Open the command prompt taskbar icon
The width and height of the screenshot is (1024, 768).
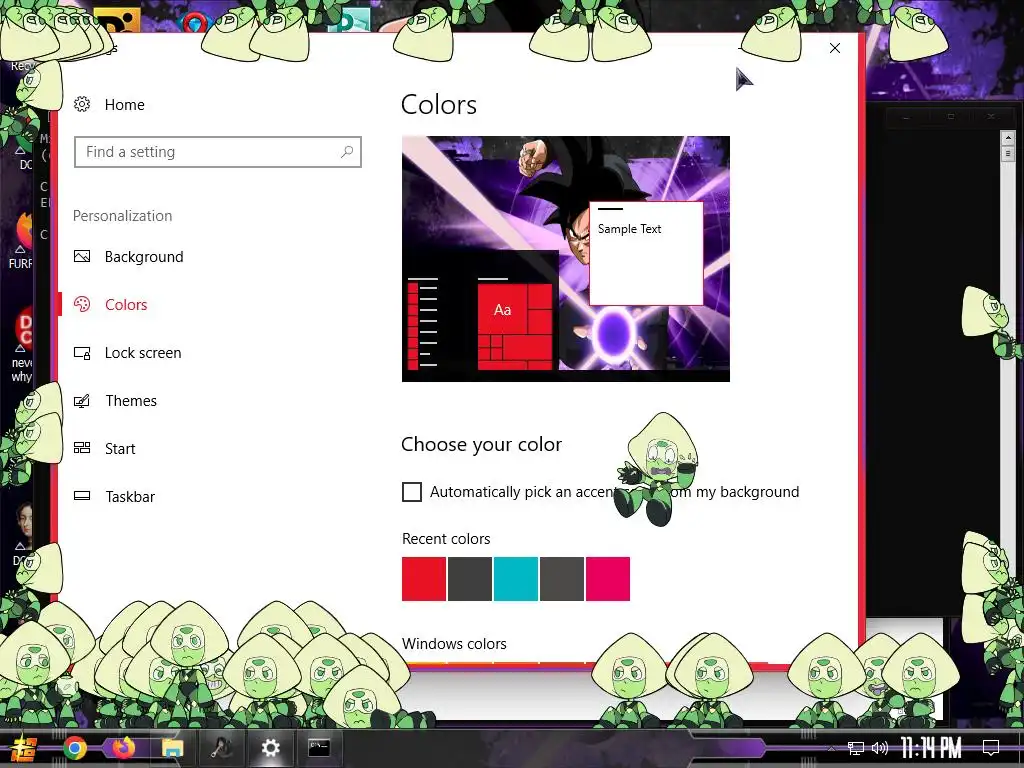319,748
